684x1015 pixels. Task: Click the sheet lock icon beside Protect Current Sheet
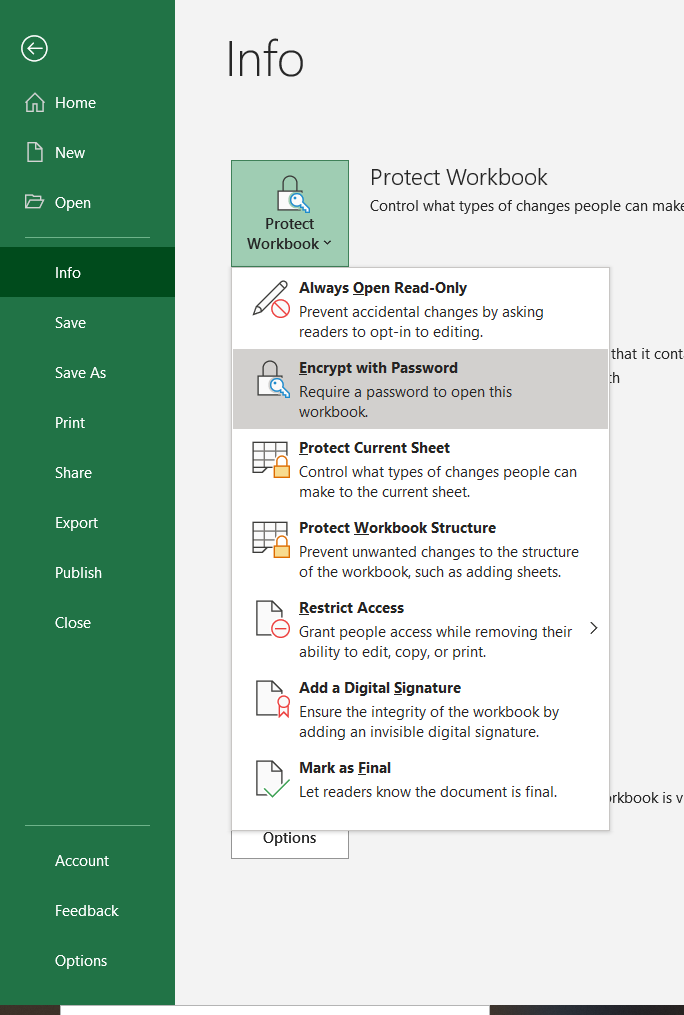pyautogui.click(x=270, y=460)
